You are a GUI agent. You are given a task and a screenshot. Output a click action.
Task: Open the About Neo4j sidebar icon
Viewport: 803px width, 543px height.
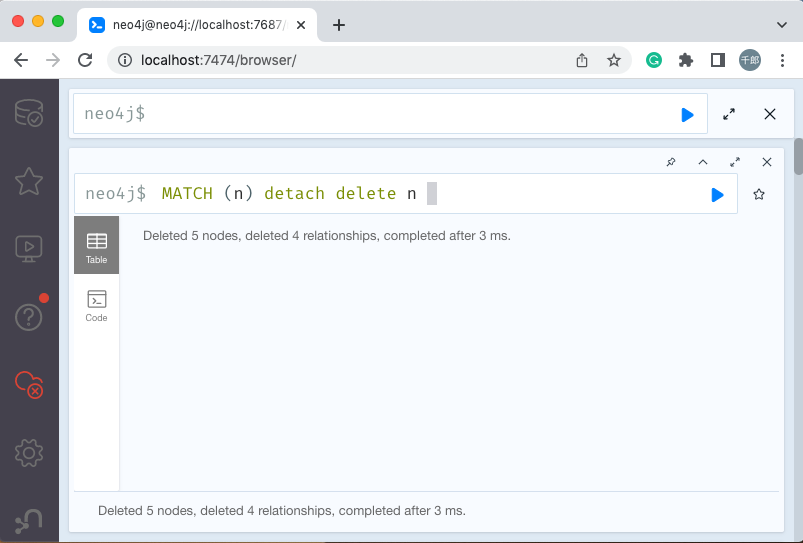coord(29,521)
